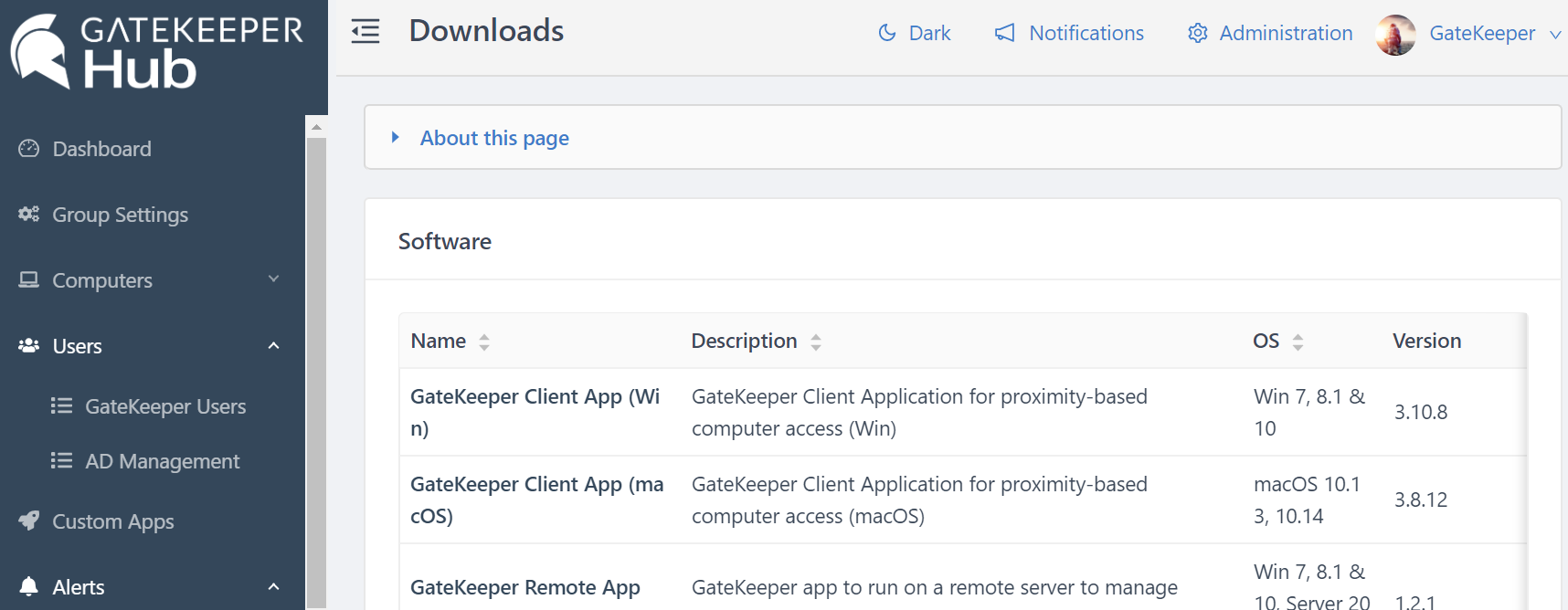Expand the Computers submenu chevron
The height and width of the screenshot is (610, 1568).
pyautogui.click(x=273, y=279)
